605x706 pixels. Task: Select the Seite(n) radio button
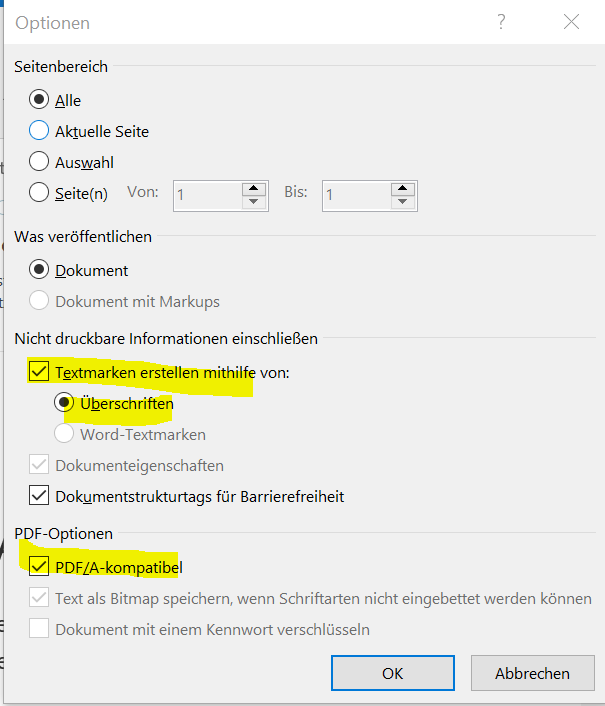[40, 193]
